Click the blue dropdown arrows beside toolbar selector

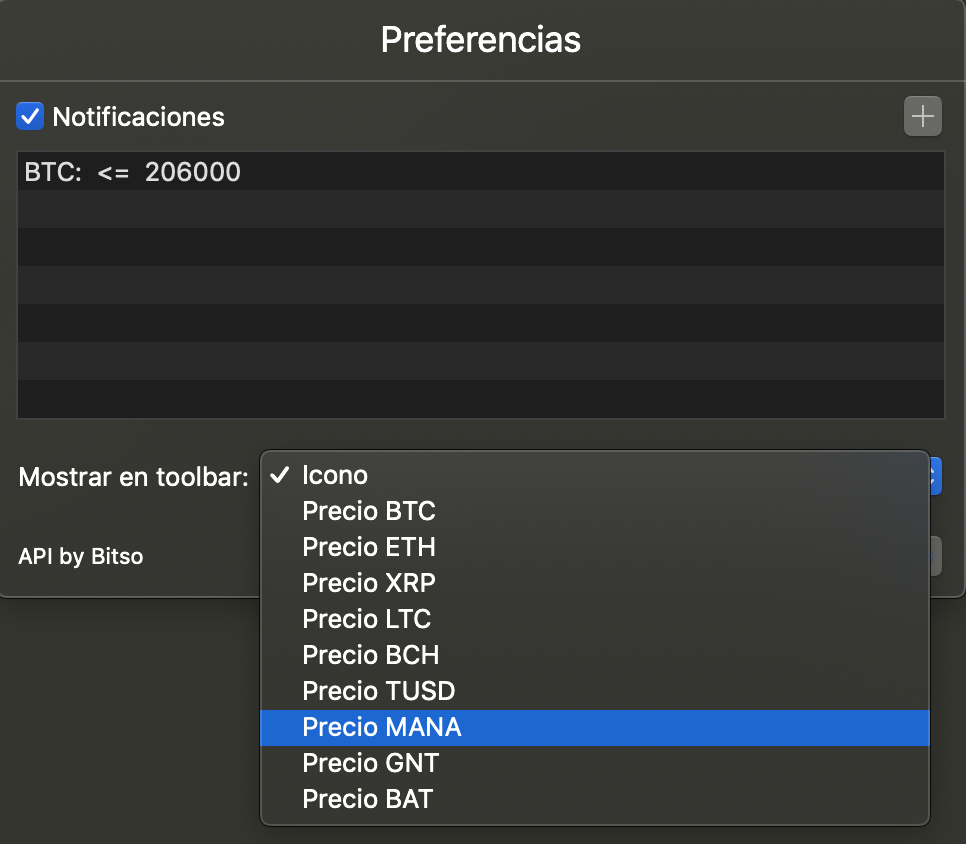(x=935, y=476)
